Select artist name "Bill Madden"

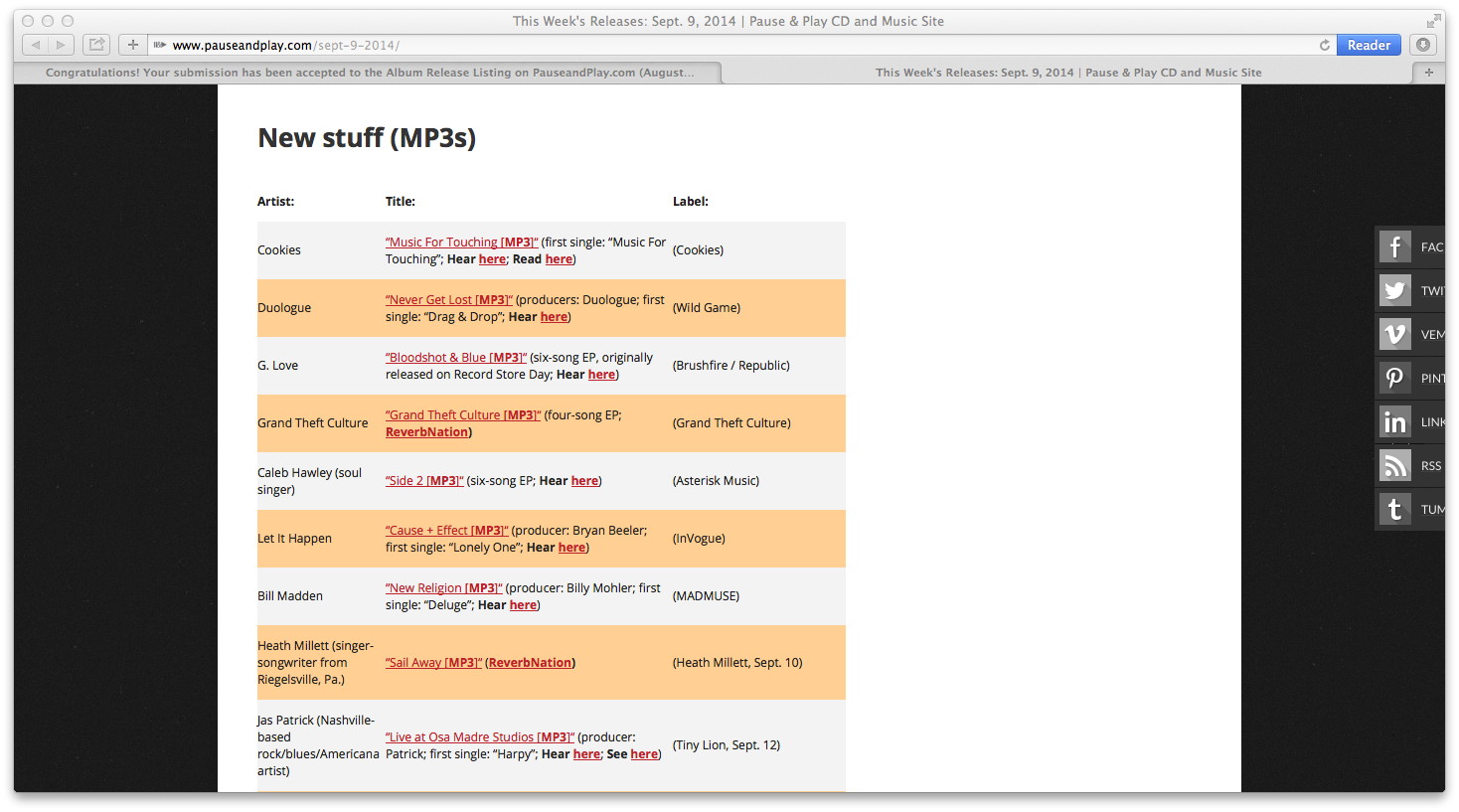pos(290,596)
